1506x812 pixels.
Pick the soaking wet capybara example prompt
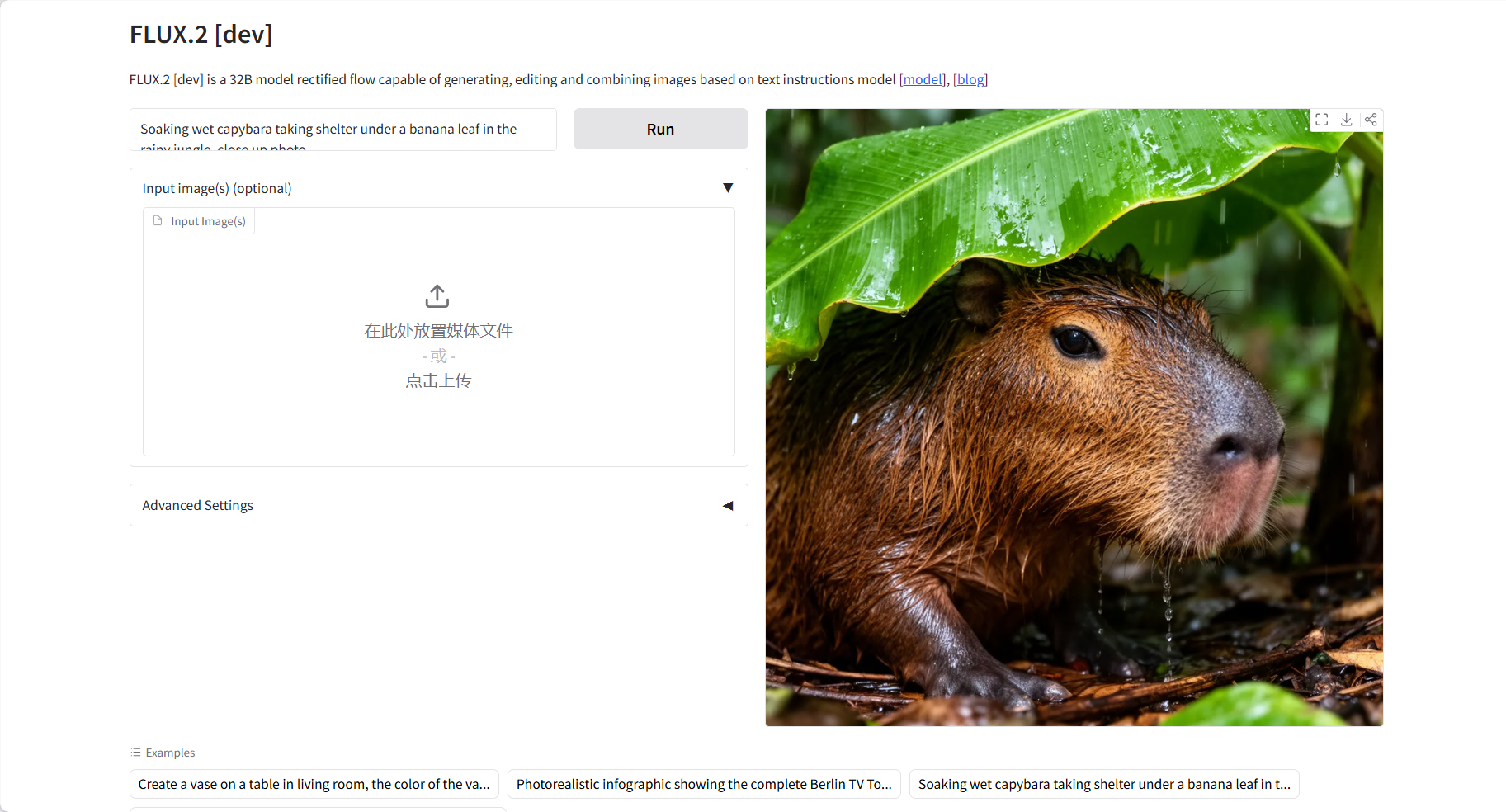coord(1103,784)
